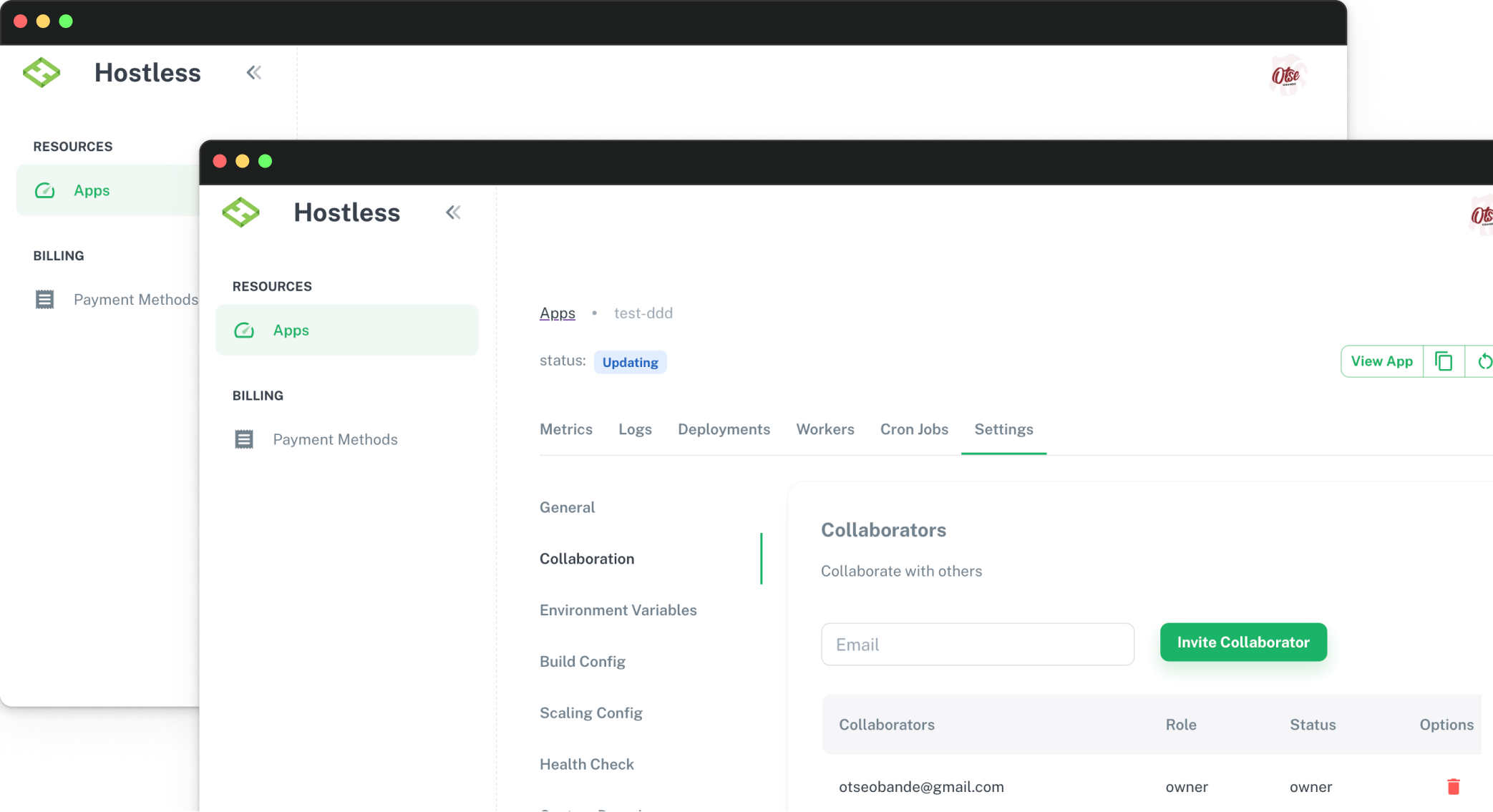Viewport: 1493px width, 812px height.
Task: Select Environment Variables settings section
Action: pyautogui.click(x=618, y=610)
